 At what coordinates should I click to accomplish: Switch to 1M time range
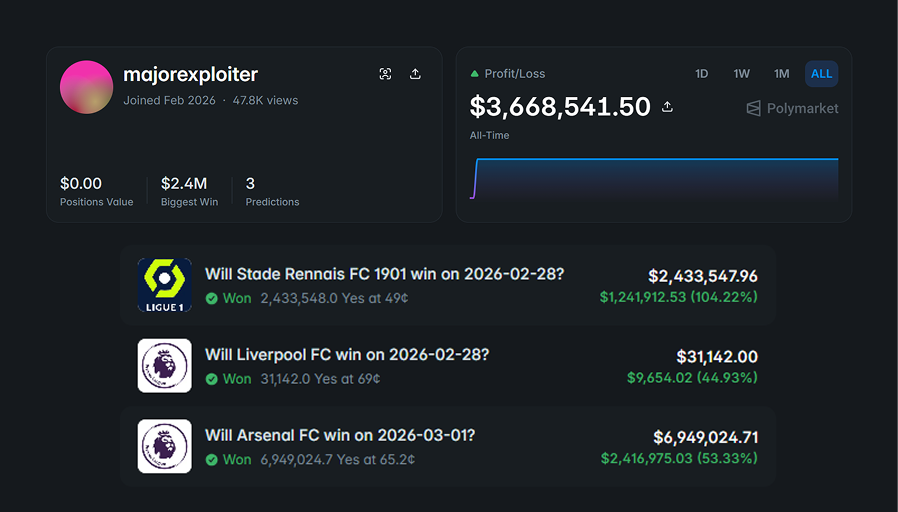pyautogui.click(x=781, y=74)
